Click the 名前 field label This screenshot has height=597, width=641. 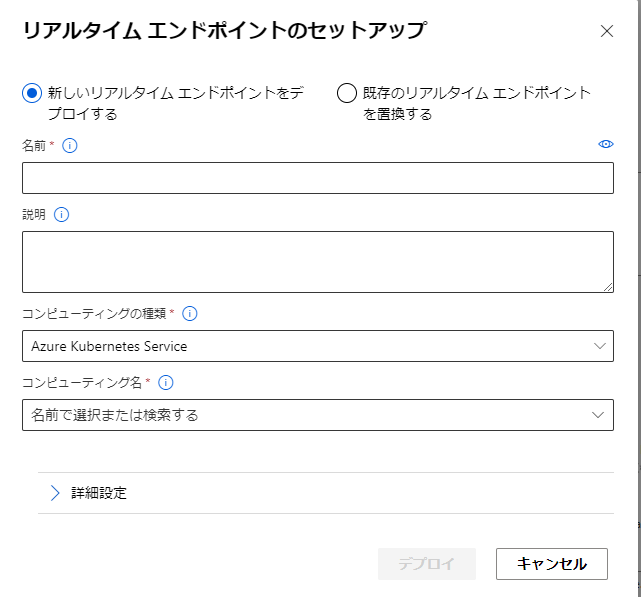33,145
